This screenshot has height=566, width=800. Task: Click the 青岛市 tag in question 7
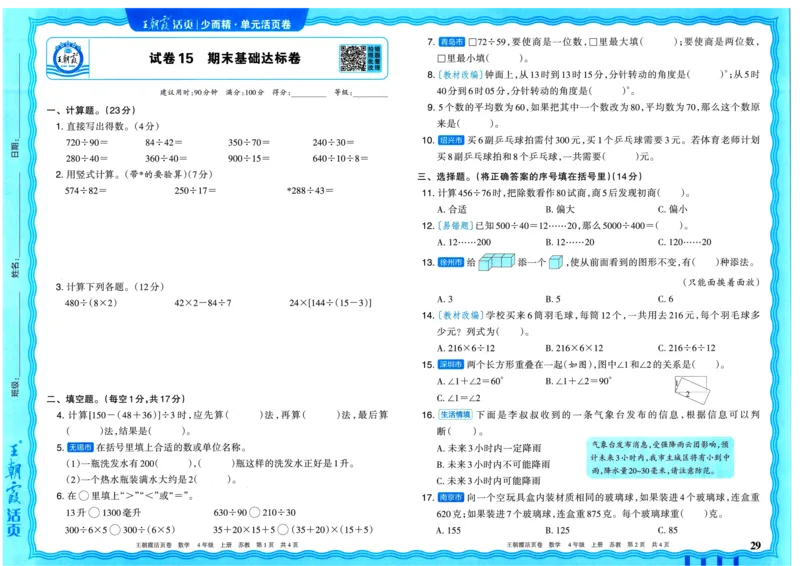pyautogui.click(x=452, y=42)
